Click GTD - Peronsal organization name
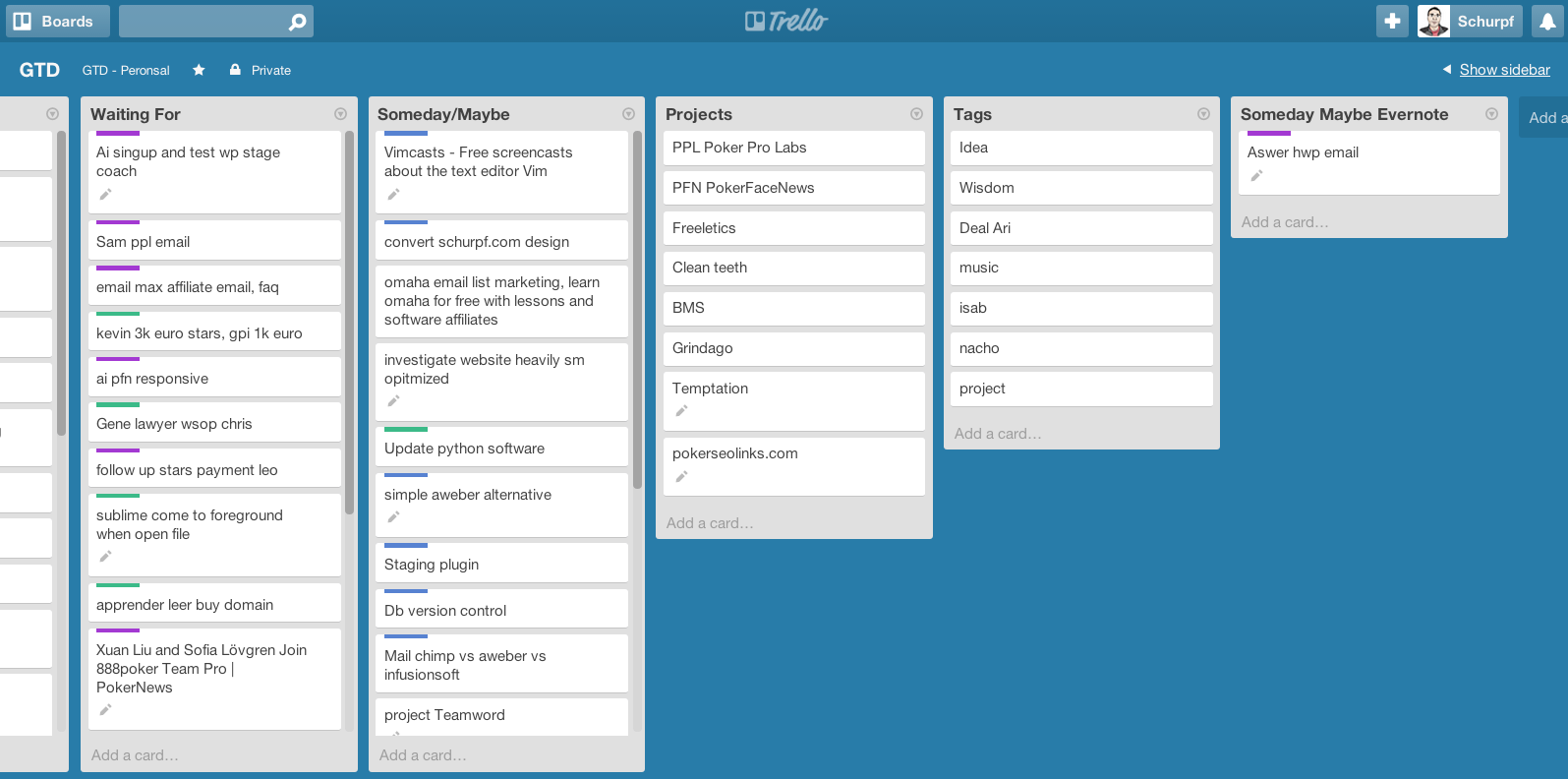The height and width of the screenshot is (779, 1568). [x=126, y=70]
